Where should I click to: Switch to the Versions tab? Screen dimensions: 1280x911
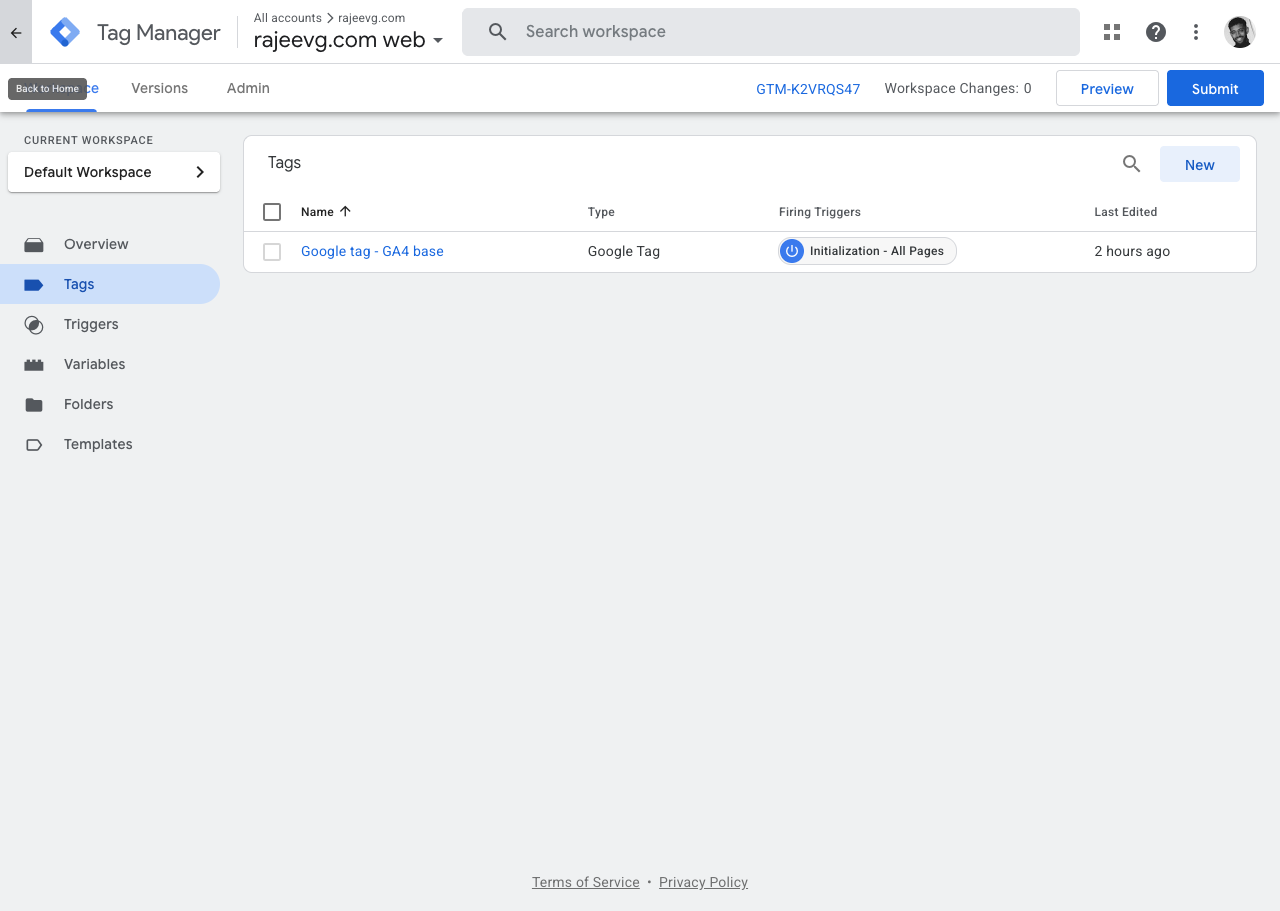coord(159,88)
